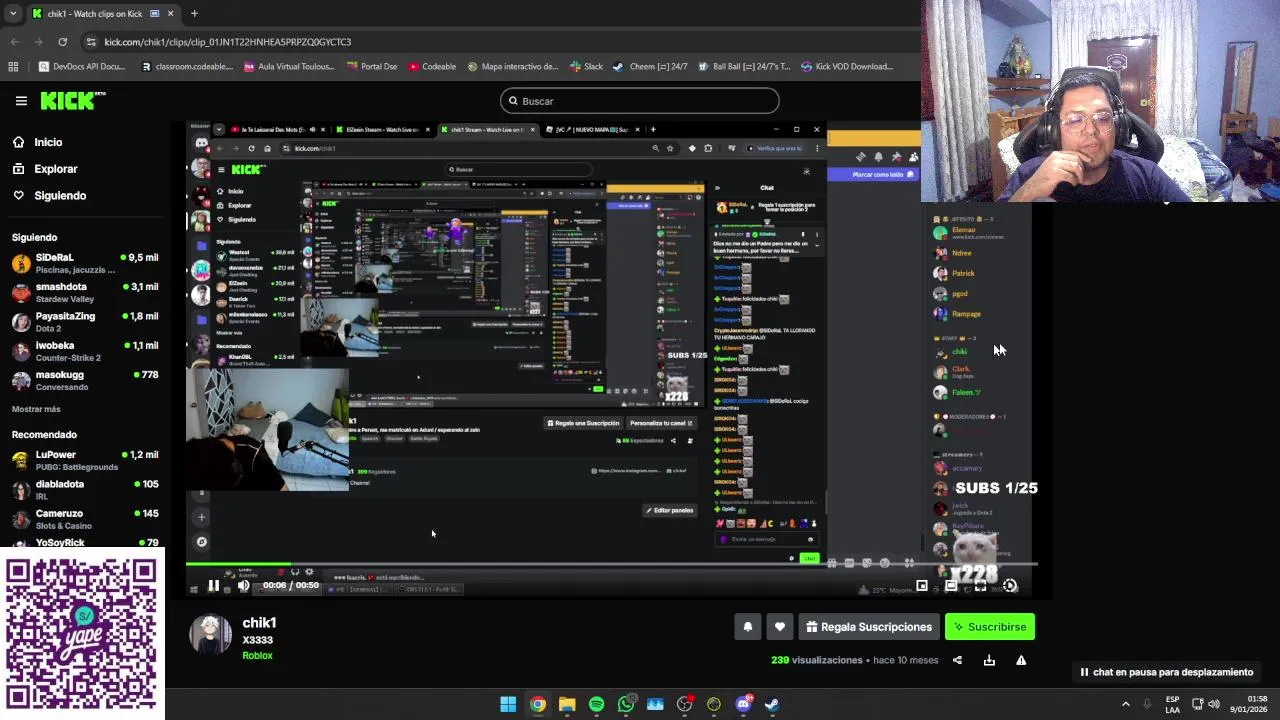Viewport: 1280px width, 720px height.
Task: Pause the clip playback
Action: coord(213,586)
